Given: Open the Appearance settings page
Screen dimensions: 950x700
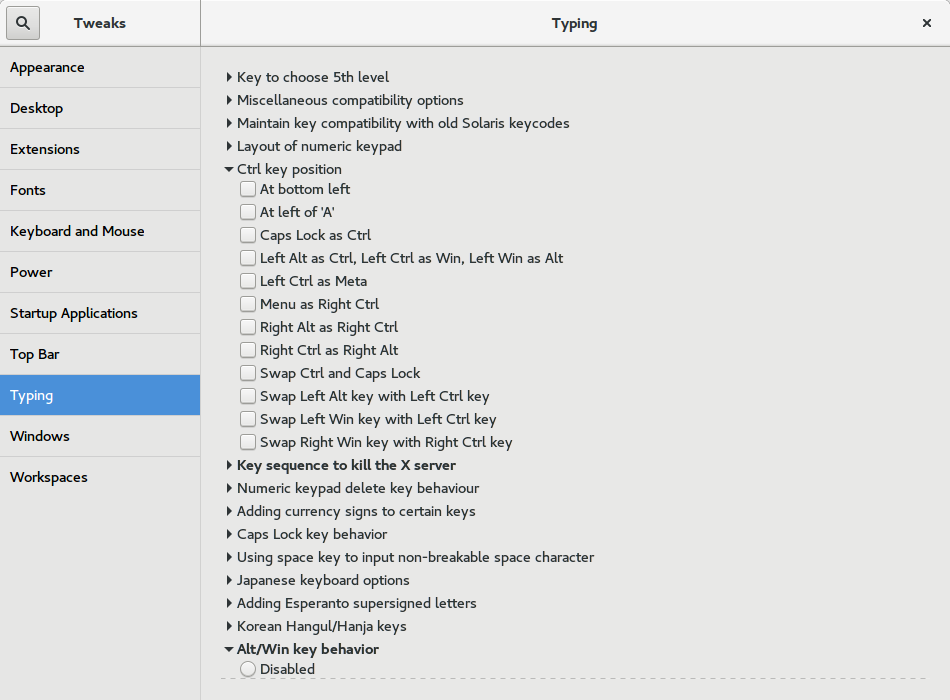Looking at the screenshot, I should 47,67.
